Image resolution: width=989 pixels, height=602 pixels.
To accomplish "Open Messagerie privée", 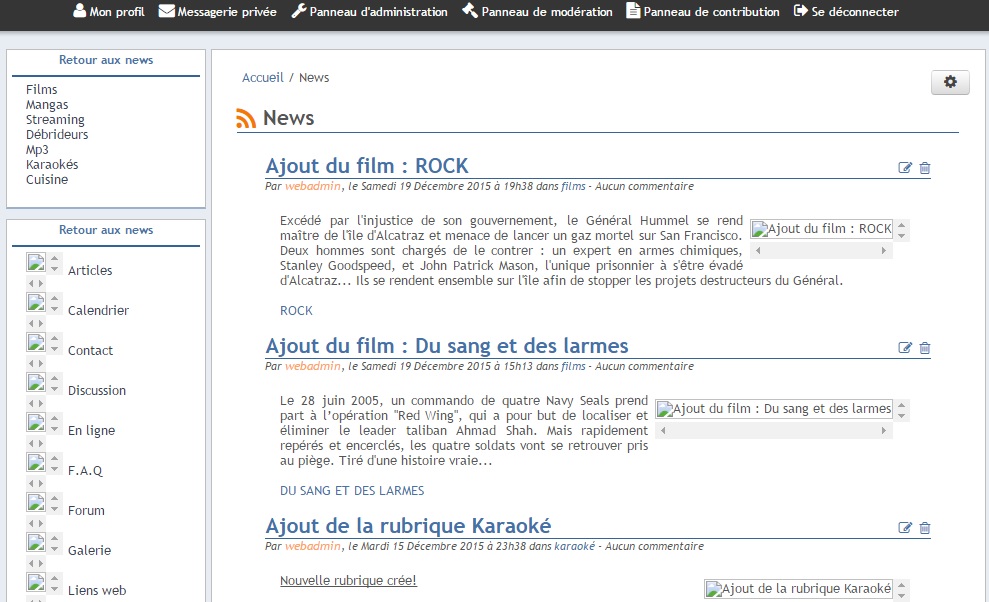I will click(x=217, y=12).
